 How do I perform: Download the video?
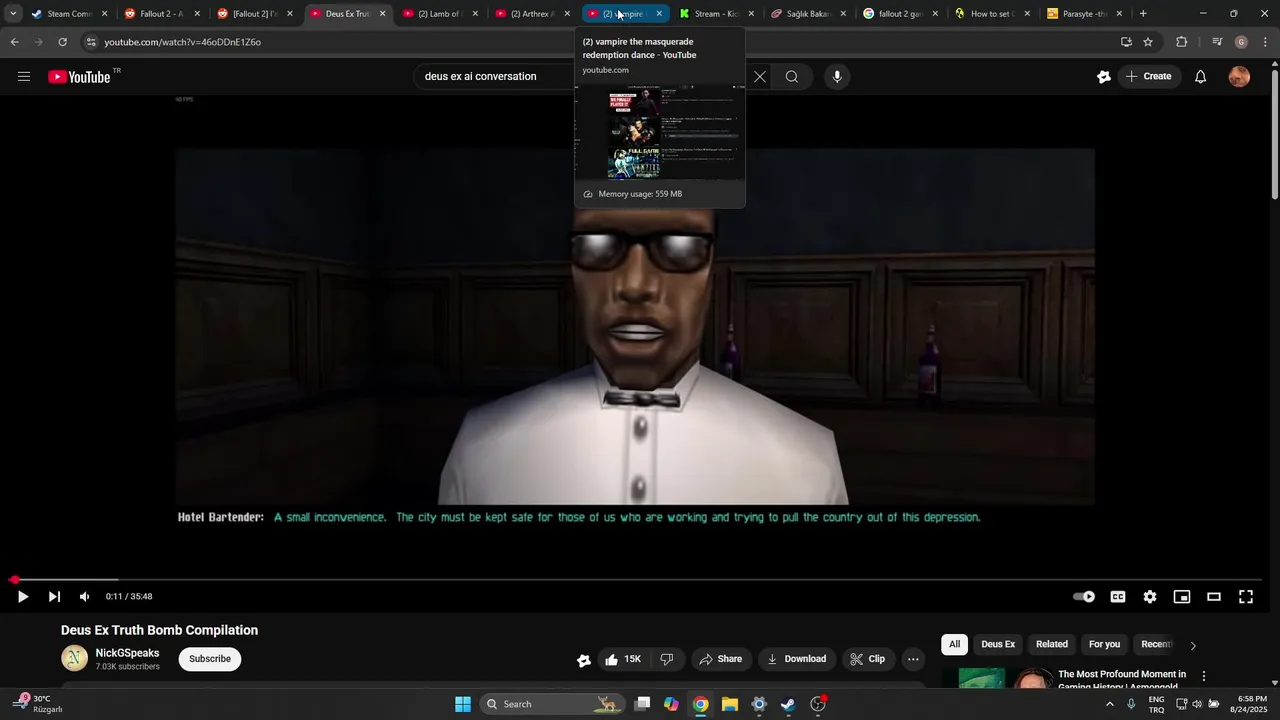pos(796,659)
